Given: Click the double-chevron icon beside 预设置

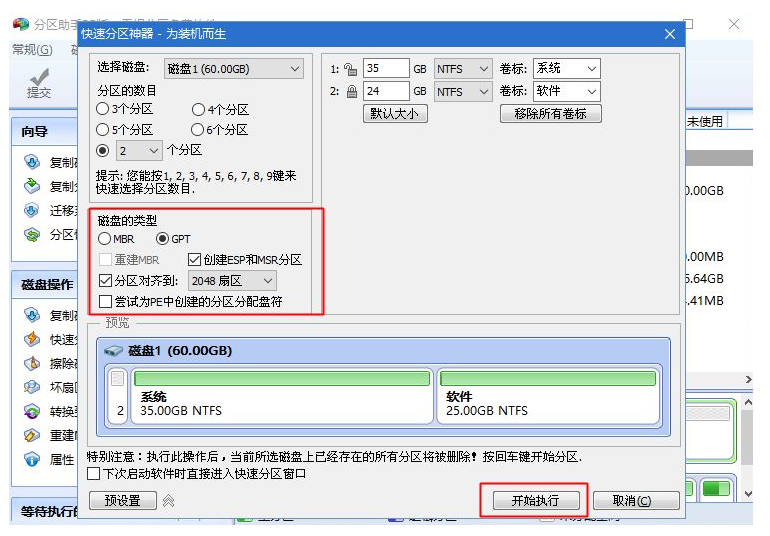Looking at the screenshot, I should pyautogui.click(x=169, y=500).
